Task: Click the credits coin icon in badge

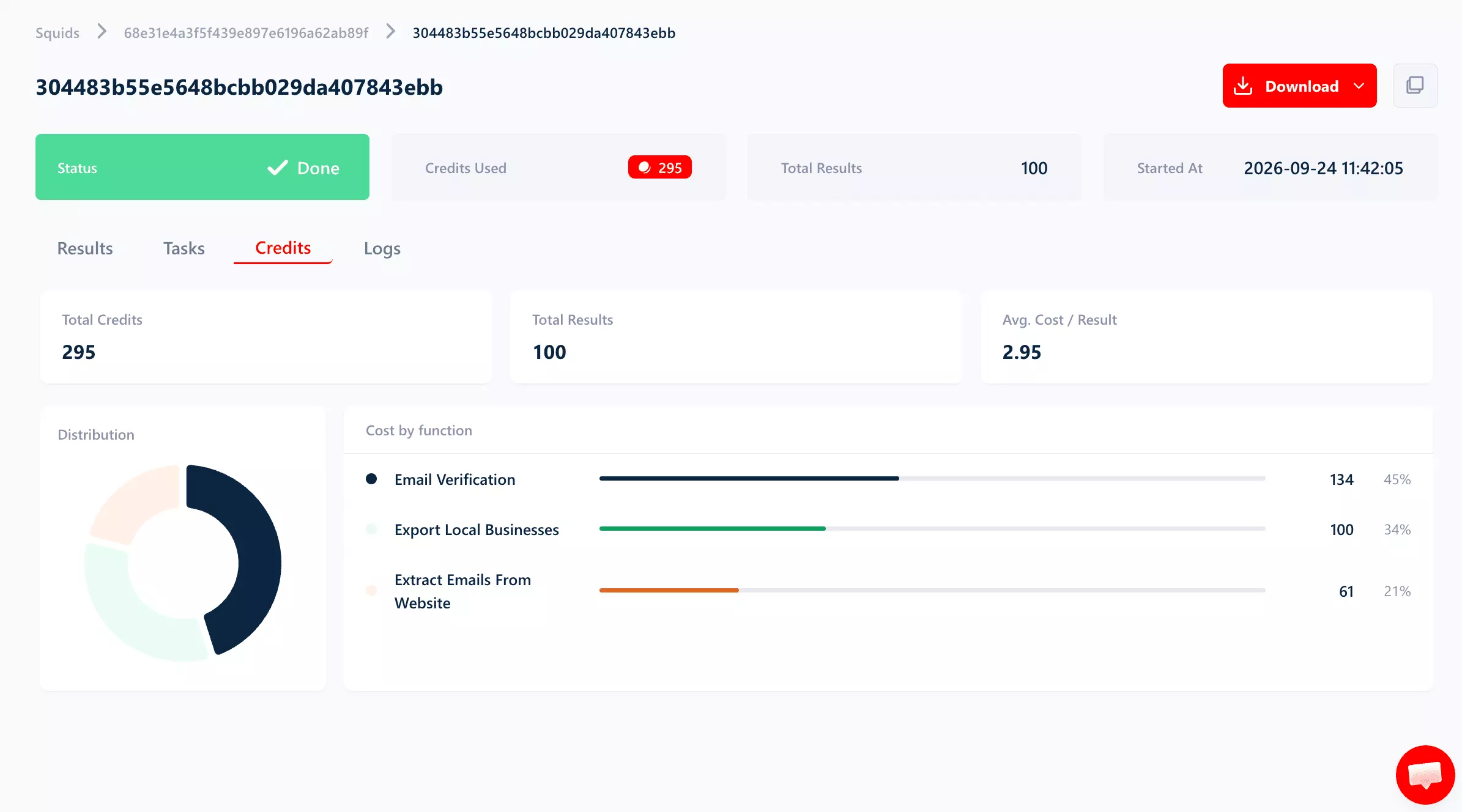Action: tap(644, 168)
